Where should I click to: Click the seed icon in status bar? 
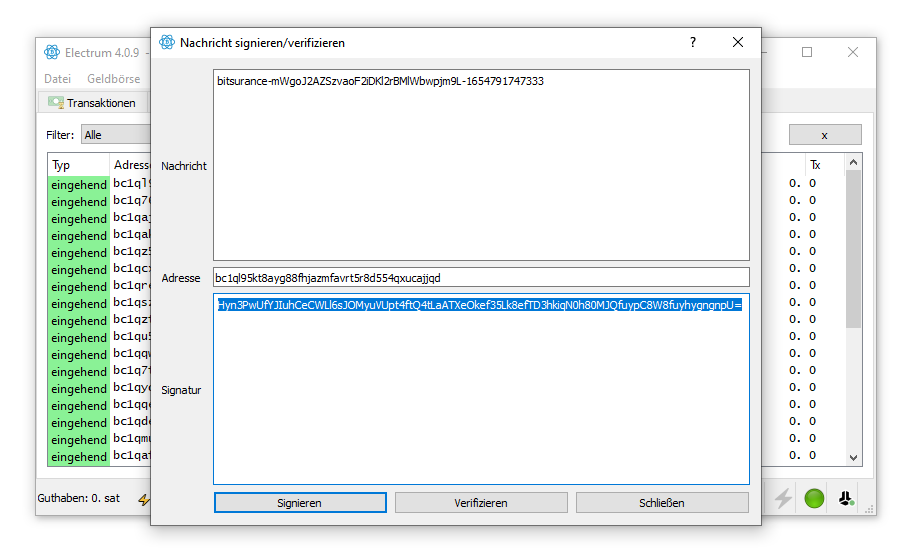click(x=846, y=498)
